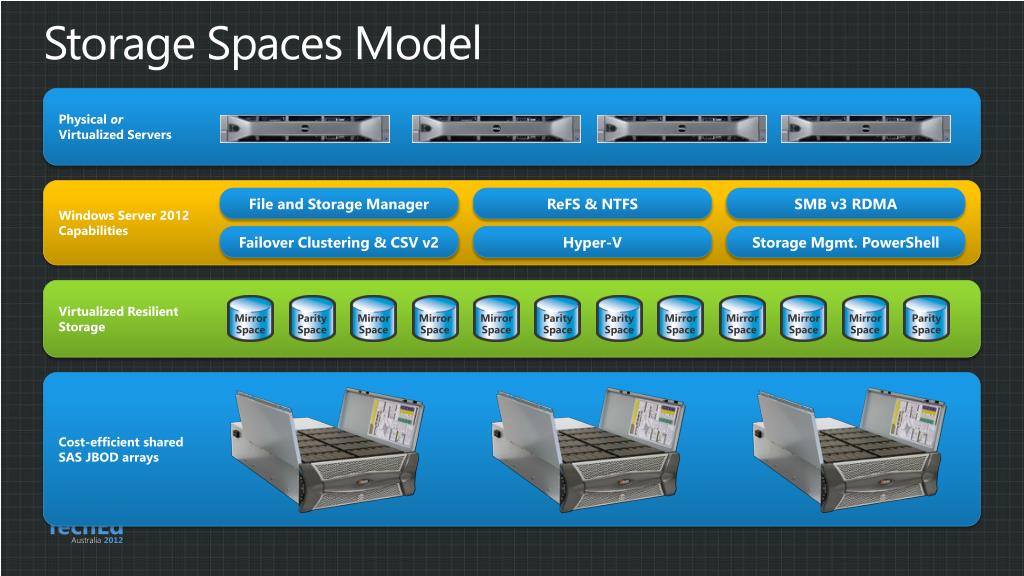This screenshot has height=576, width=1024.
Task: Click the leftmost rack server image
Action: click(x=305, y=129)
